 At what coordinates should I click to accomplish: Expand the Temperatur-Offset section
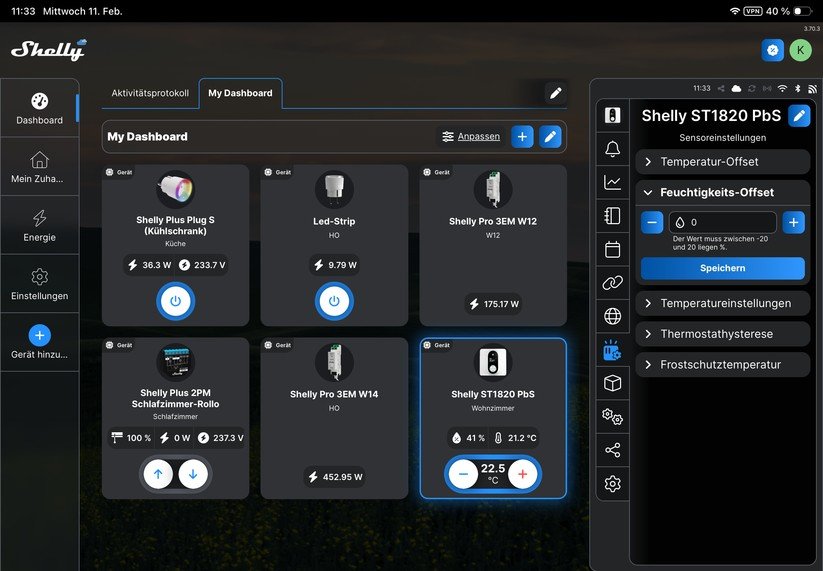pos(722,162)
